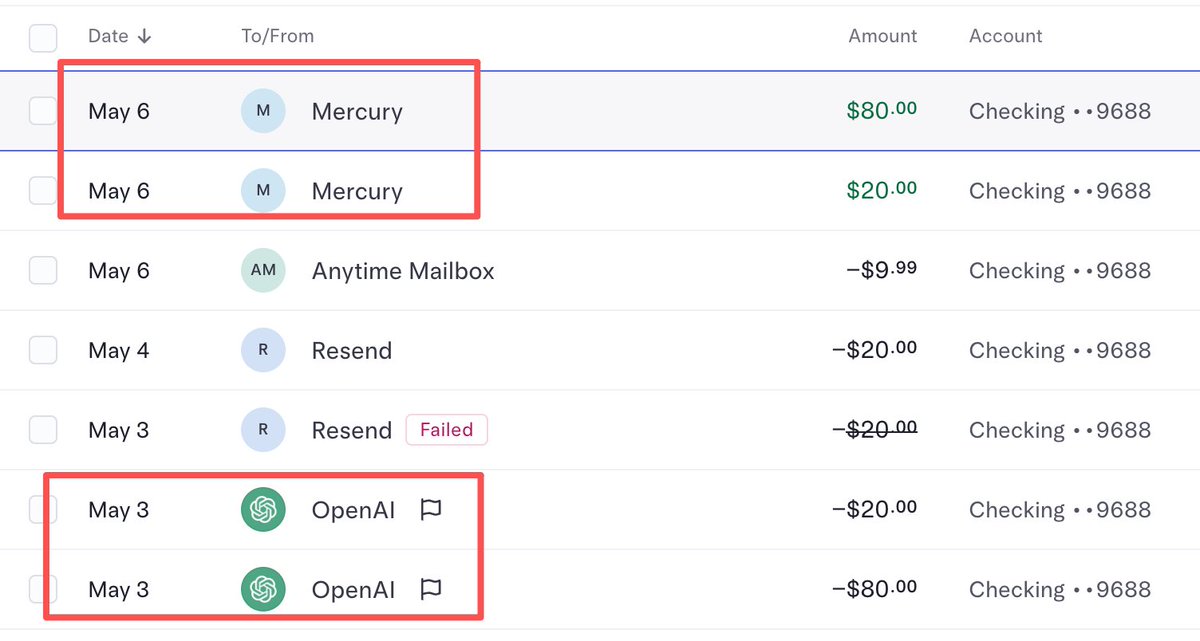Click the Failed badge on the Resend row

446,430
